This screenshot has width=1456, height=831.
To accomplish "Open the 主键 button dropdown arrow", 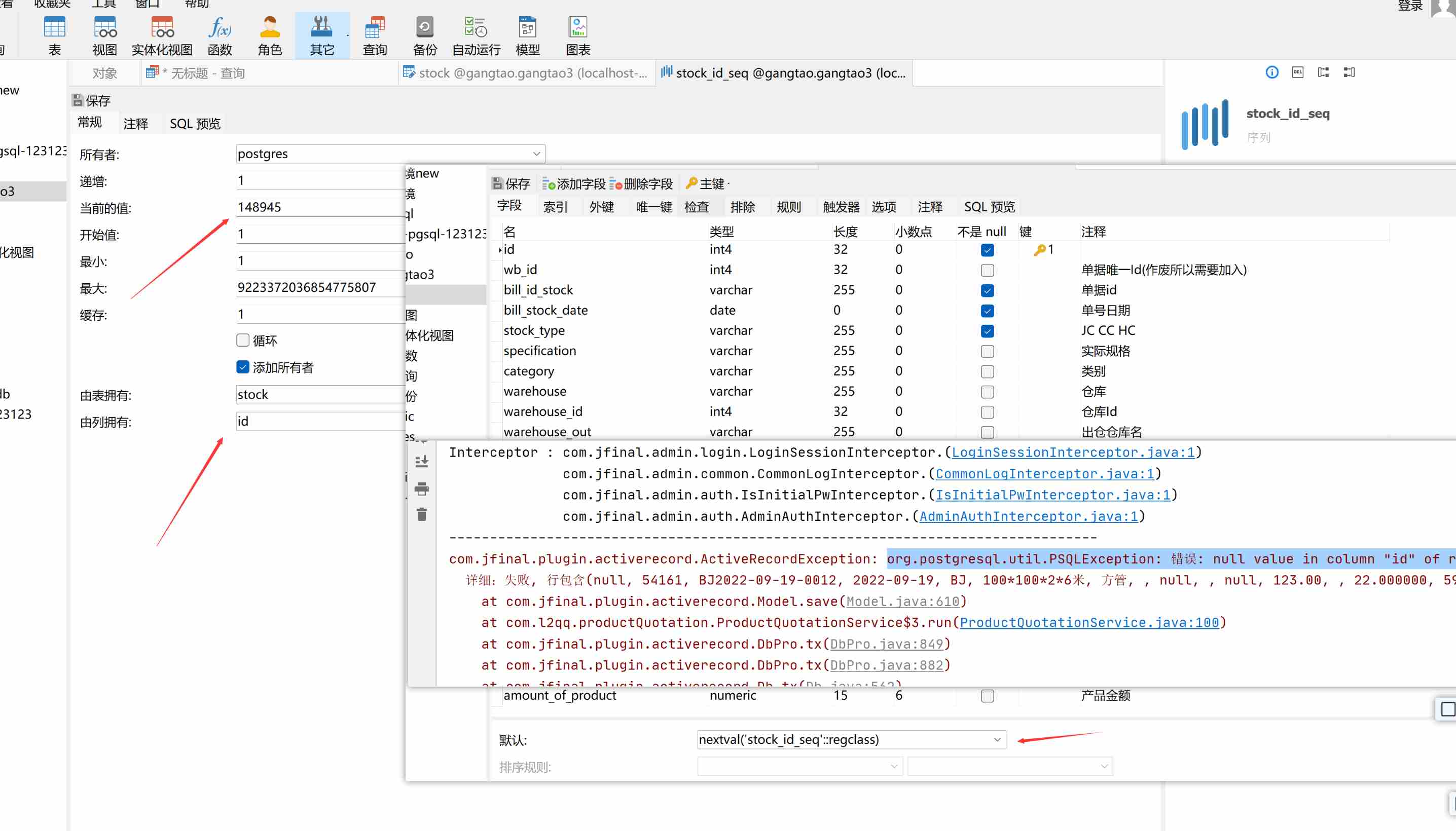I will coord(729,184).
